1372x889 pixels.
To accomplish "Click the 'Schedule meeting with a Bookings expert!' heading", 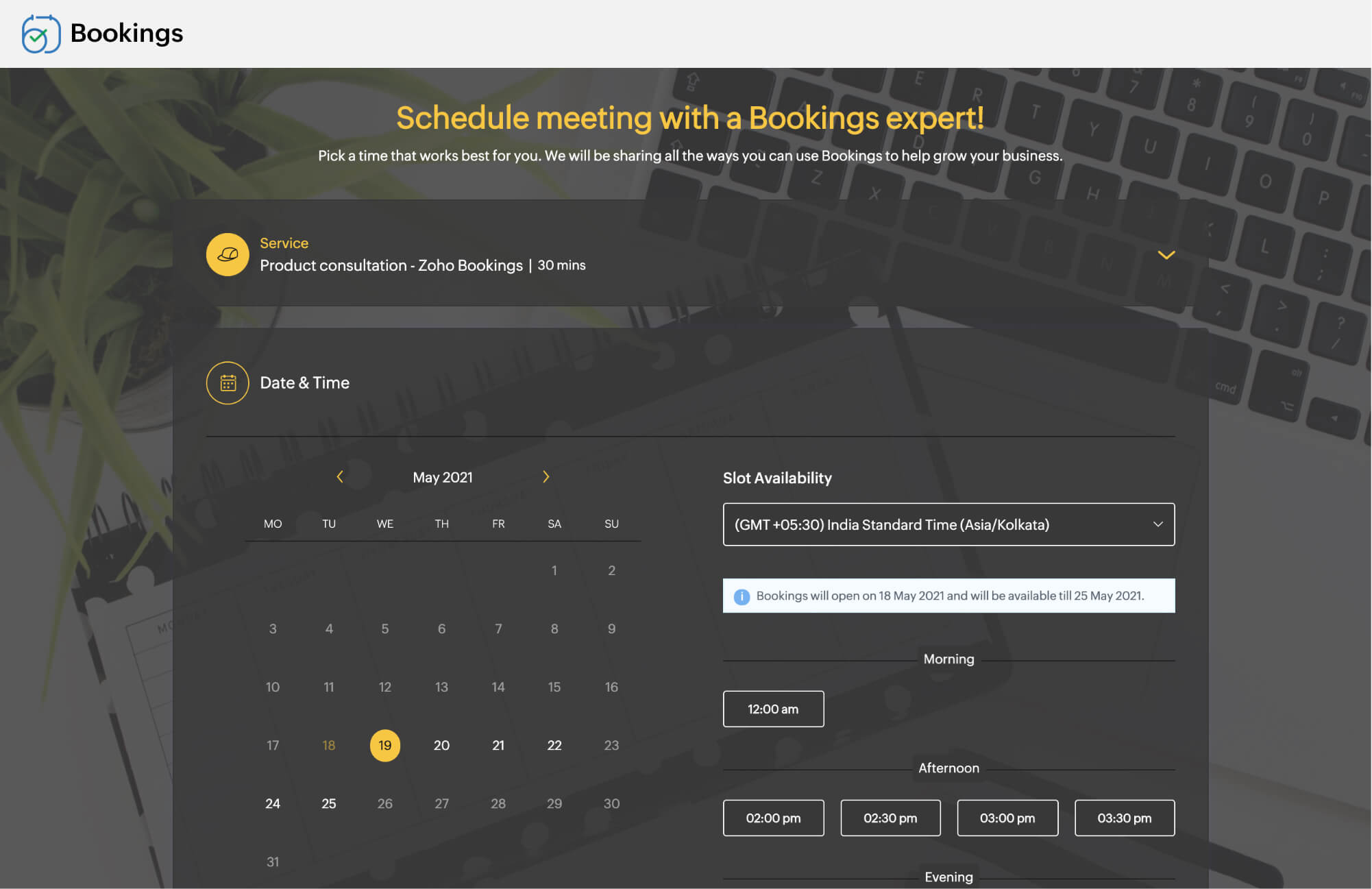I will click(x=690, y=118).
